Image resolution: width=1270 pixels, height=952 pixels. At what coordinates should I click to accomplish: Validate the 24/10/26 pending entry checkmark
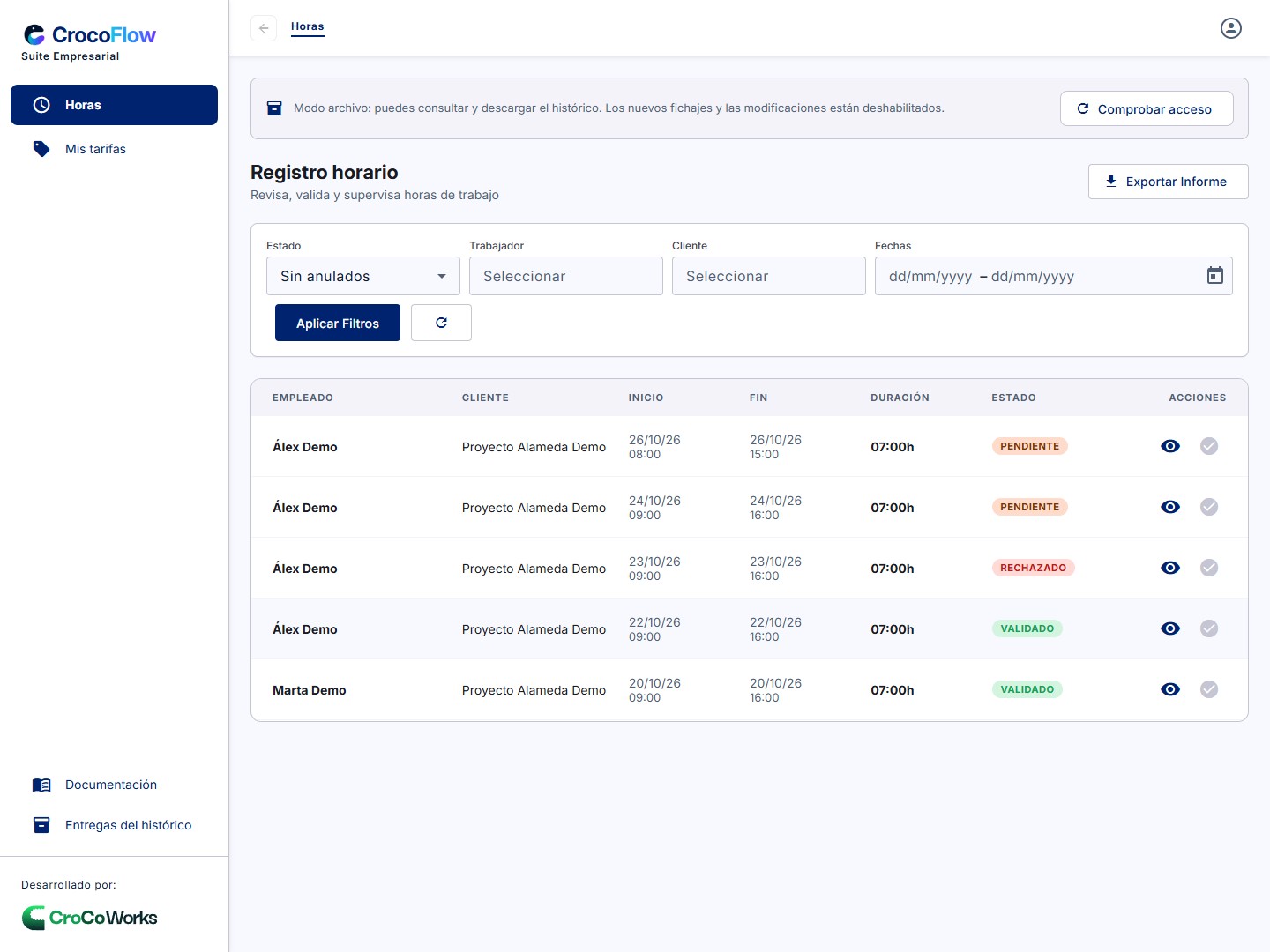tap(1209, 507)
